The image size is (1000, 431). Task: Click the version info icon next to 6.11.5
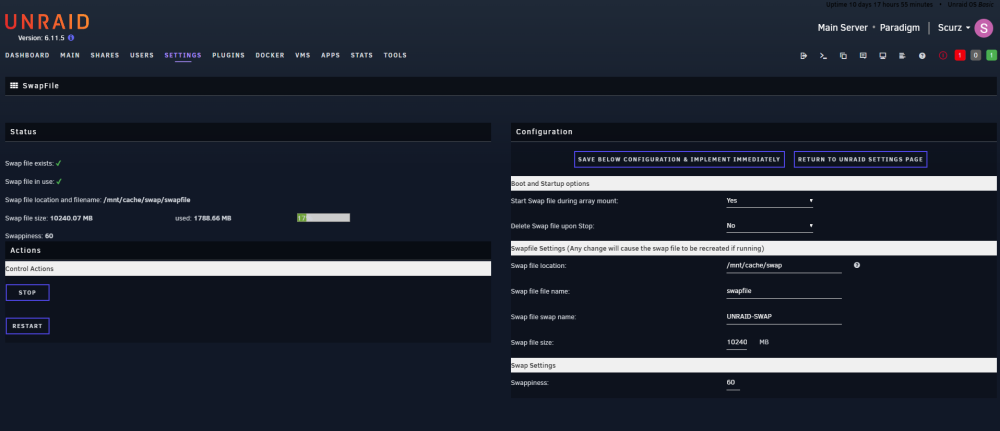[x=71, y=38]
